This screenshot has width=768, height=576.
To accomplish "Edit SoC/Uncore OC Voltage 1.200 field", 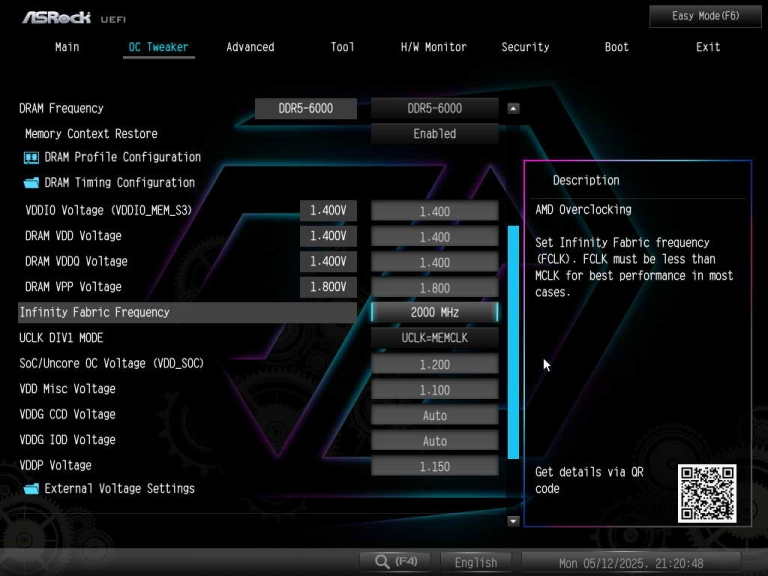I will [x=434, y=364].
